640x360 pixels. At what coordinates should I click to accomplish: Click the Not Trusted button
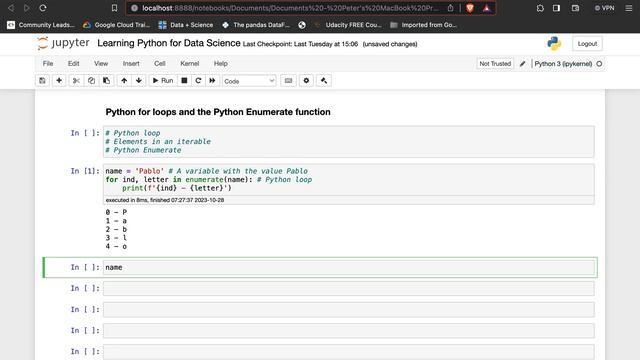click(x=495, y=64)
